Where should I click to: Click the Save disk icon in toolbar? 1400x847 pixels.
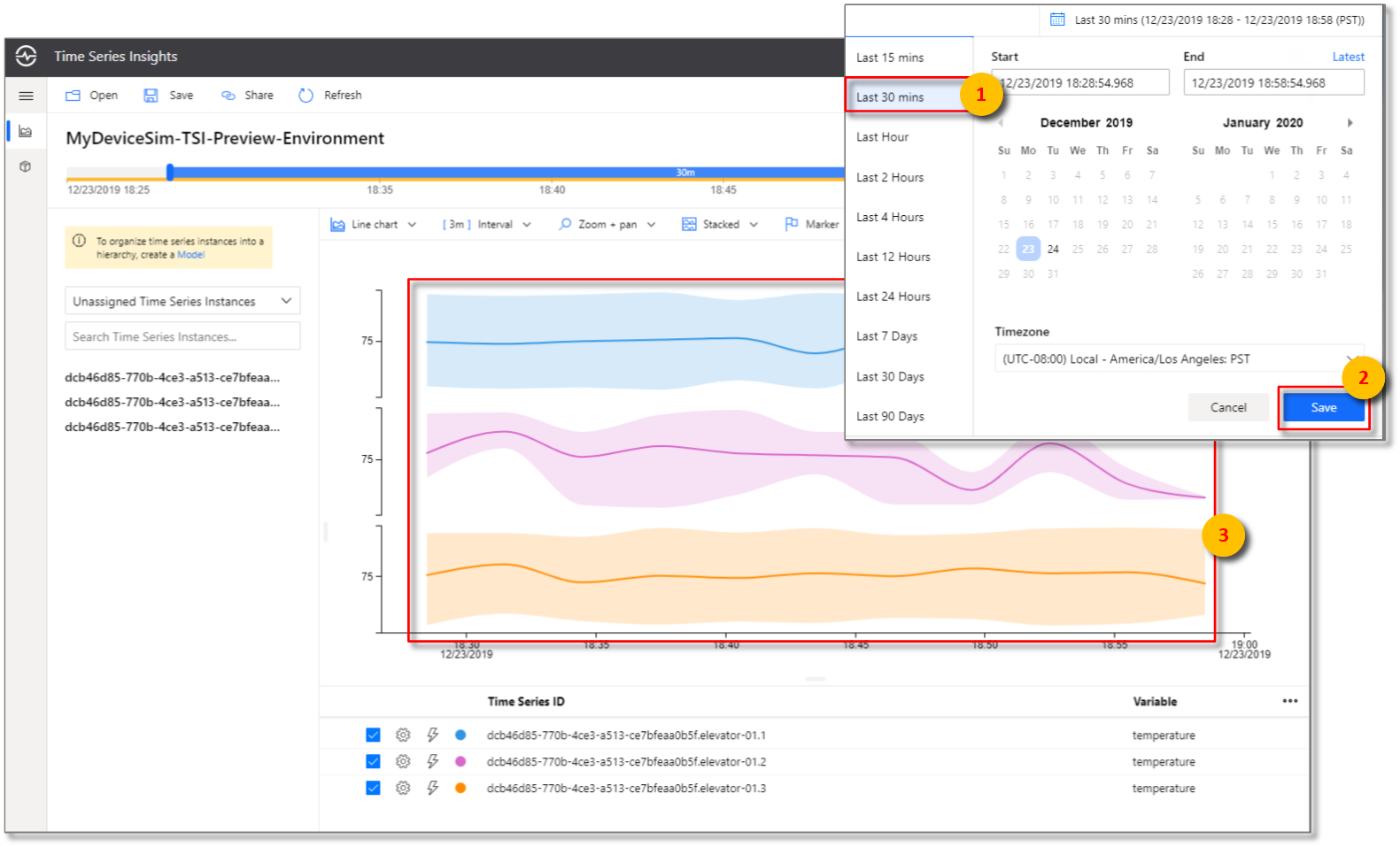pyautogui.click(x=151, y=96)
